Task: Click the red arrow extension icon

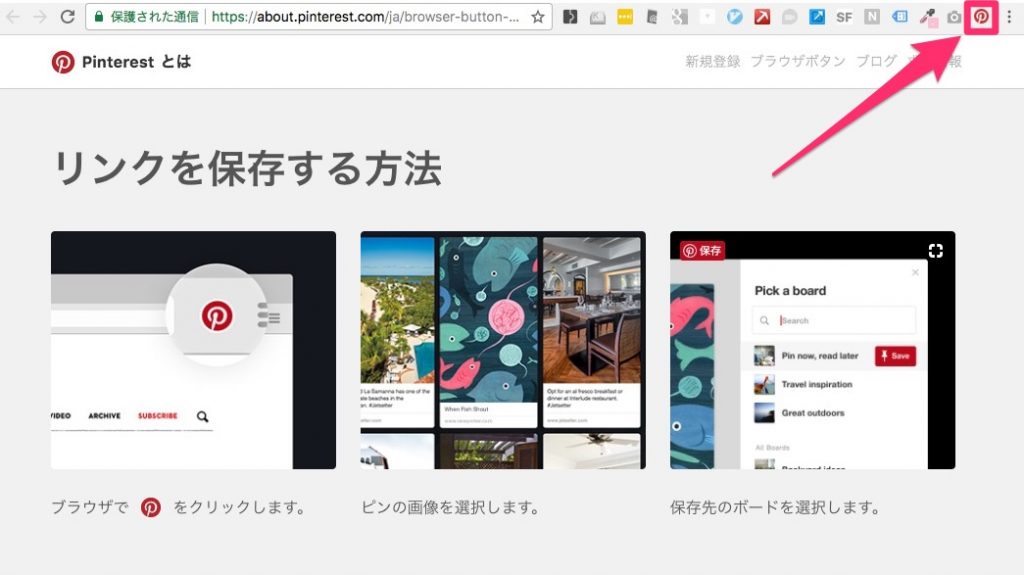Action: [x=762, y=17]
